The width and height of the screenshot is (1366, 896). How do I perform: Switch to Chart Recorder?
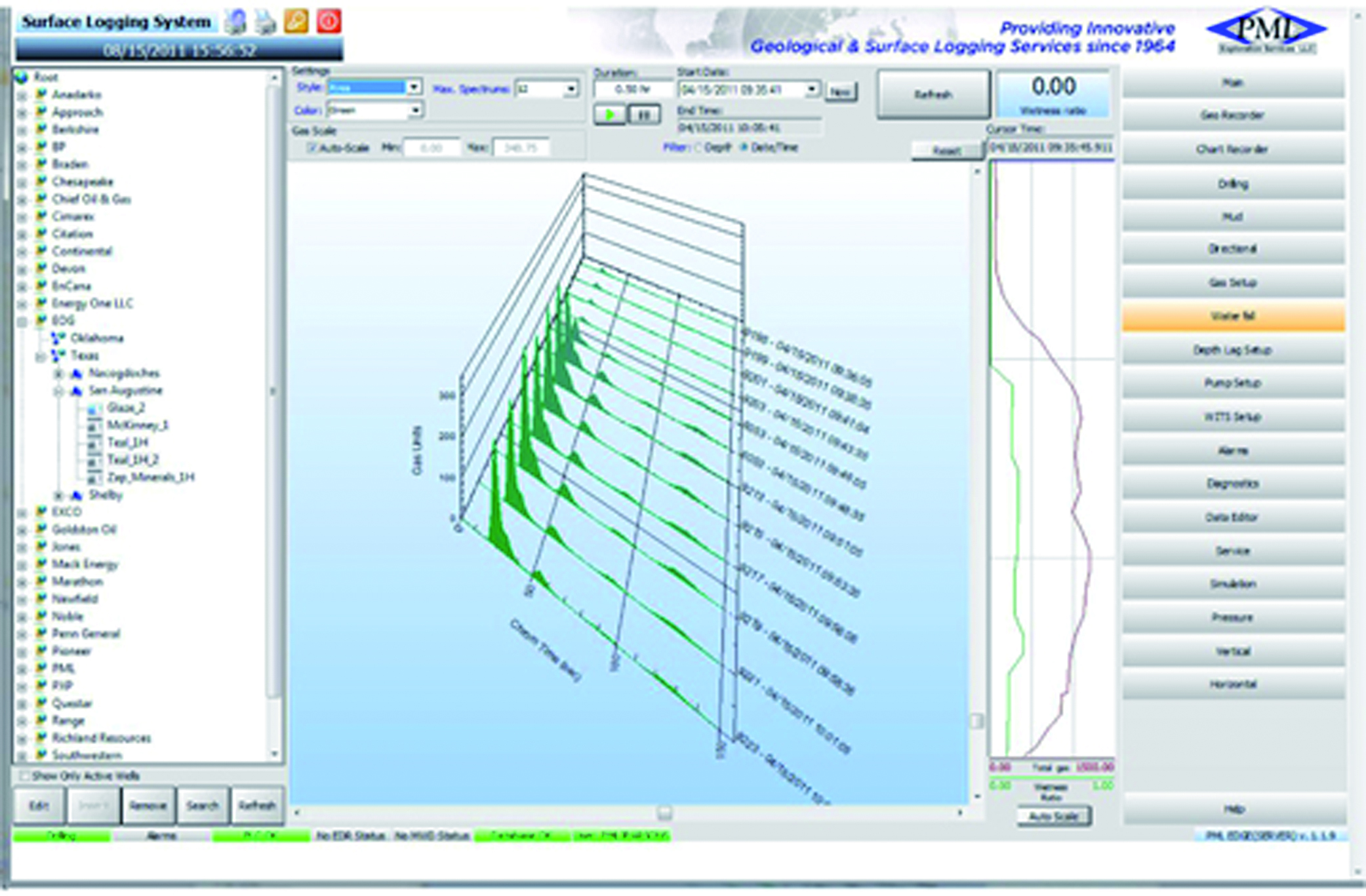click(x=1233, y=149)
